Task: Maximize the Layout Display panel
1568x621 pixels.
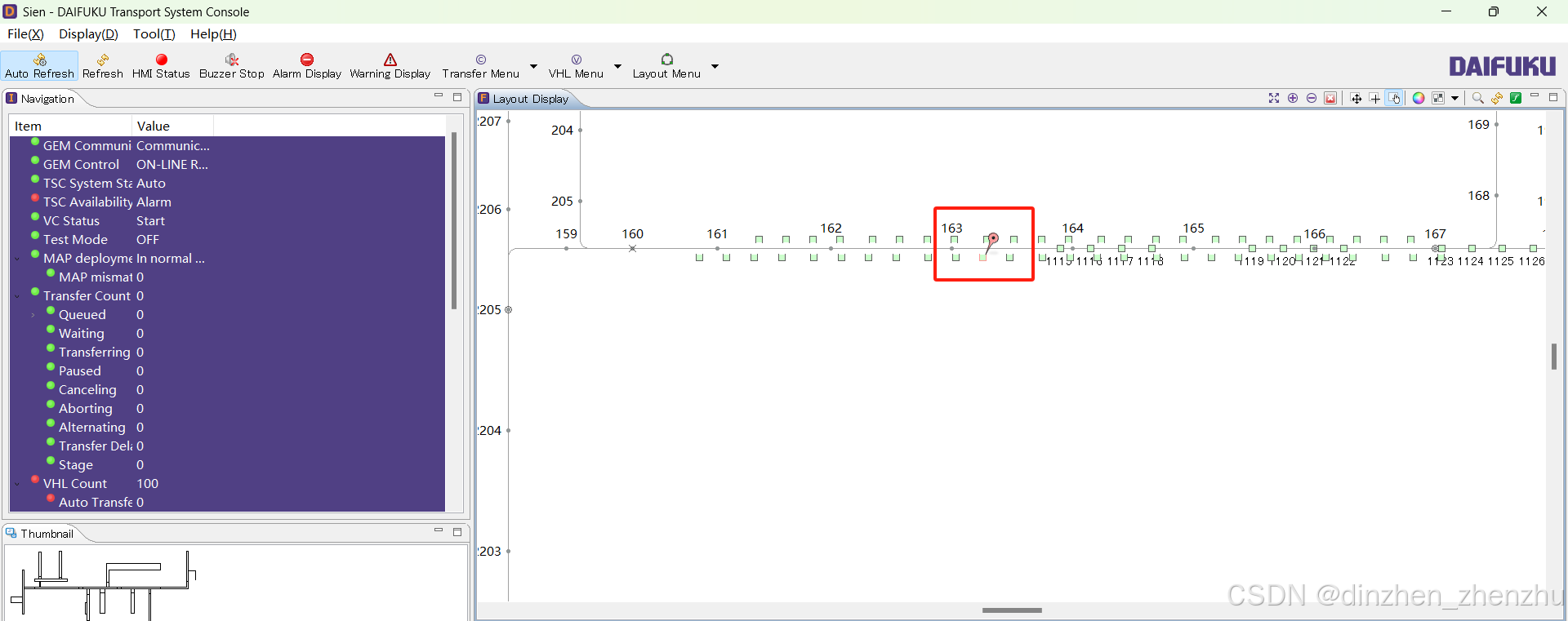Action: click(x=1553, y=97)
